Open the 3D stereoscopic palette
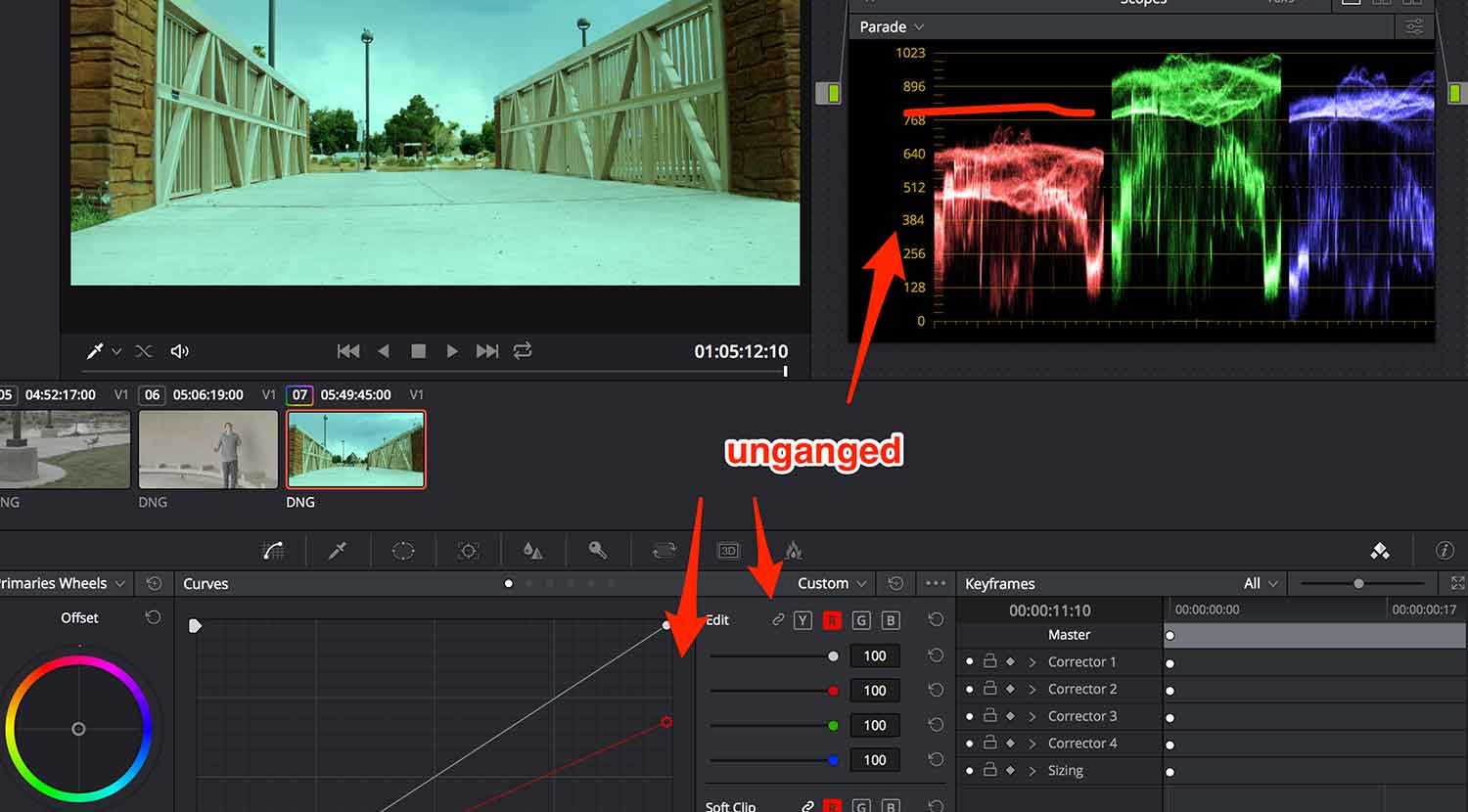 point(728,551)
